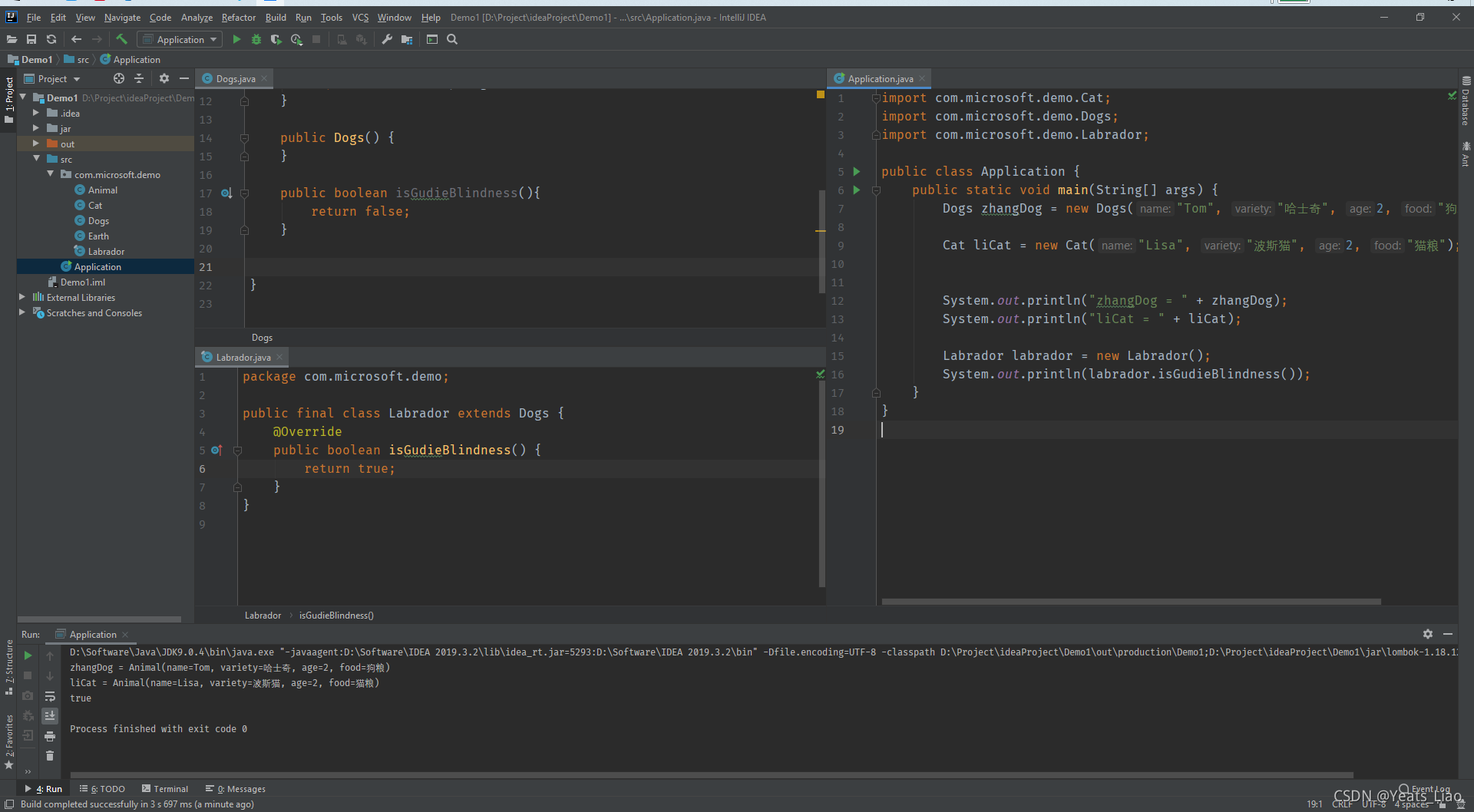This screenshot has width=1474, height=812.
Task: Click the src breadcrumb in navigation bar
Action: [x=82, y=60]
